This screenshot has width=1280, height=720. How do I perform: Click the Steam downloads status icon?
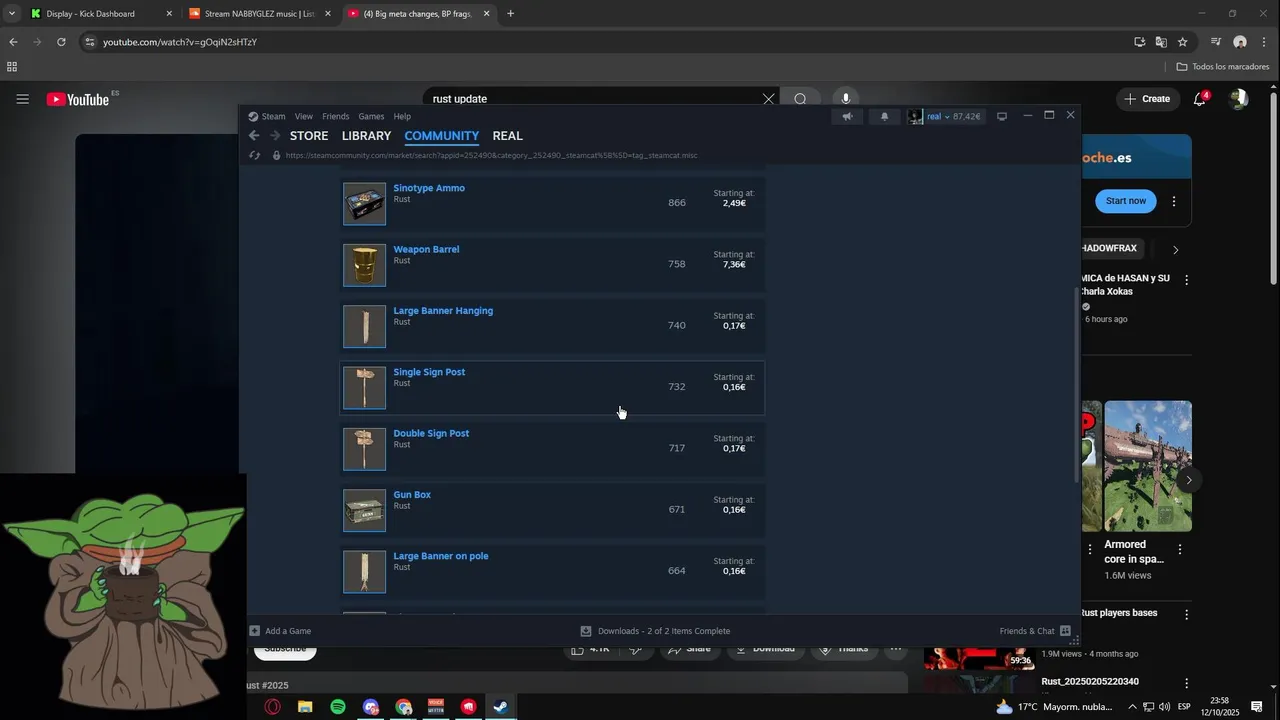[586, 631]
